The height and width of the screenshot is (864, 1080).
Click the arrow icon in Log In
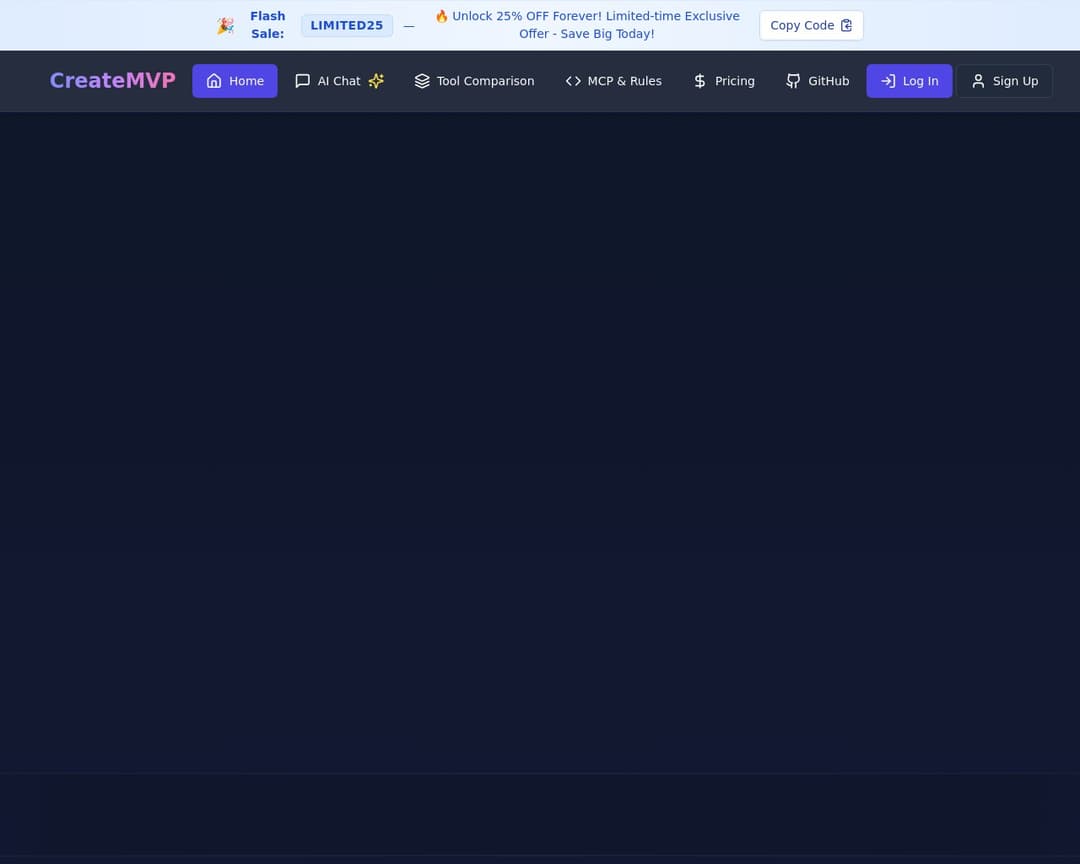coord(887,81)
